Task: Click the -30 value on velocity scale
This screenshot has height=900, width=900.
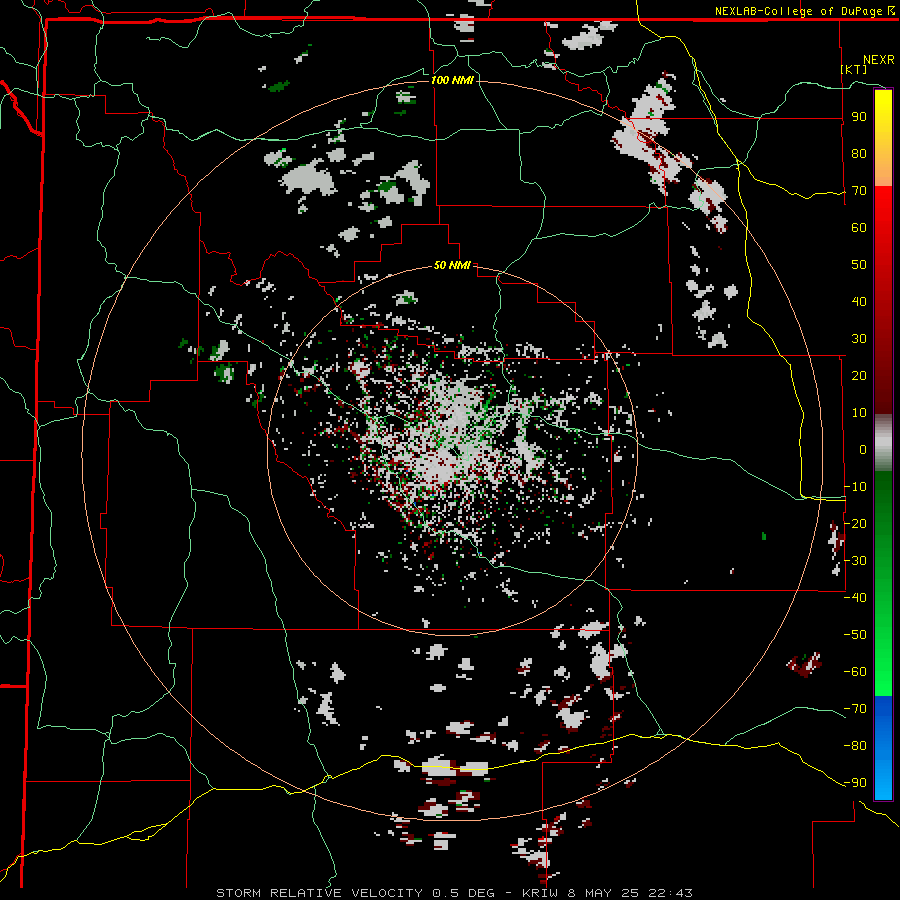Action: click(x=855, y=561)
